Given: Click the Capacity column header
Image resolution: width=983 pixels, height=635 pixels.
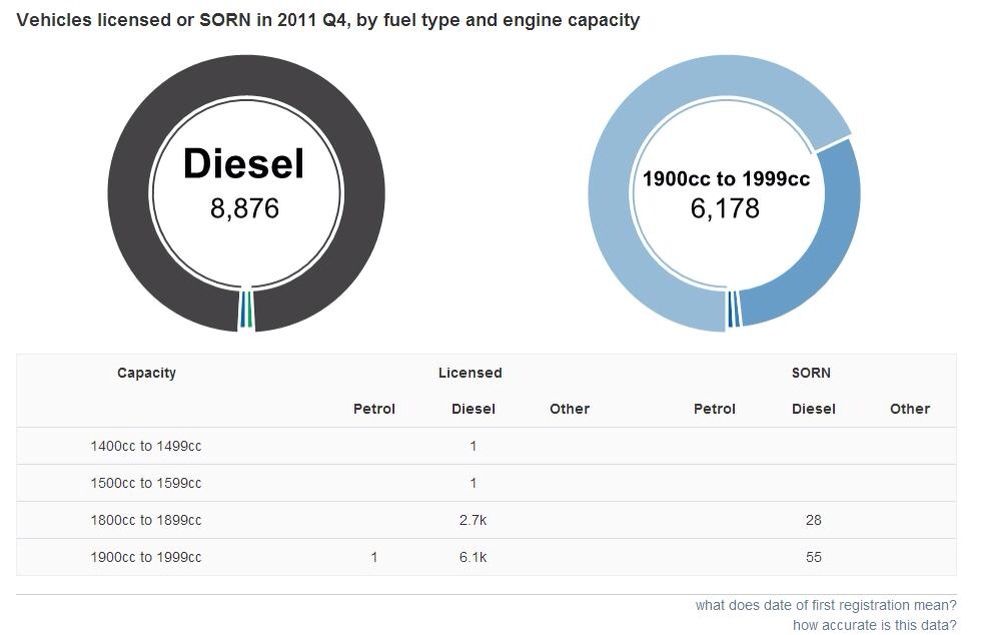Looking at the screenshot, I should click(x=146, y=373).
